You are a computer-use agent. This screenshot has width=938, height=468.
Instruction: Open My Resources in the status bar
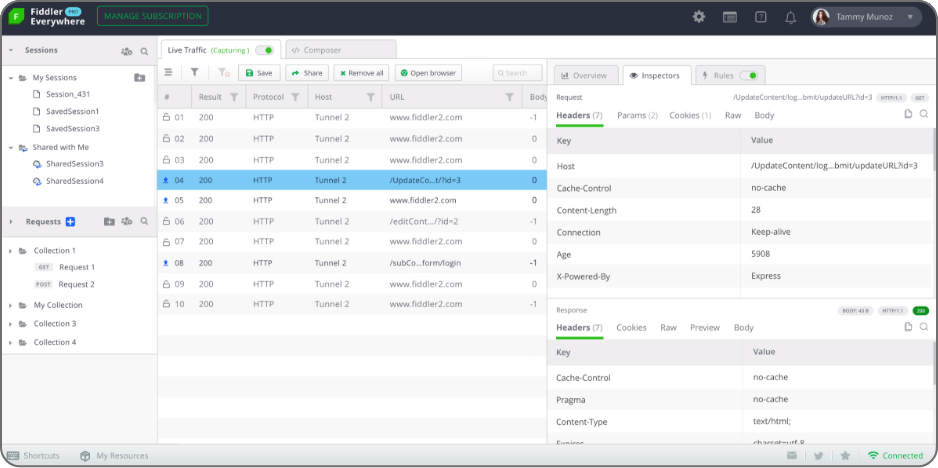tap(114, 455)
